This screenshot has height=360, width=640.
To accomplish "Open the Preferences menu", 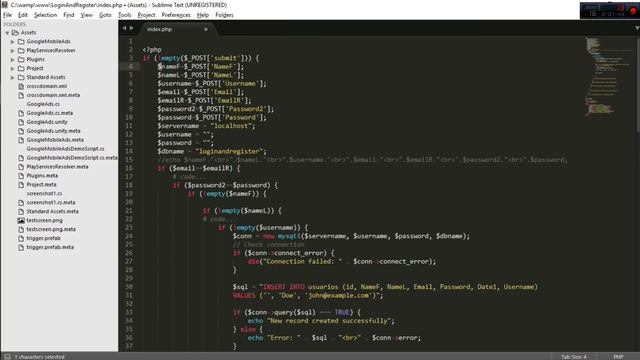I will [176, 15].
